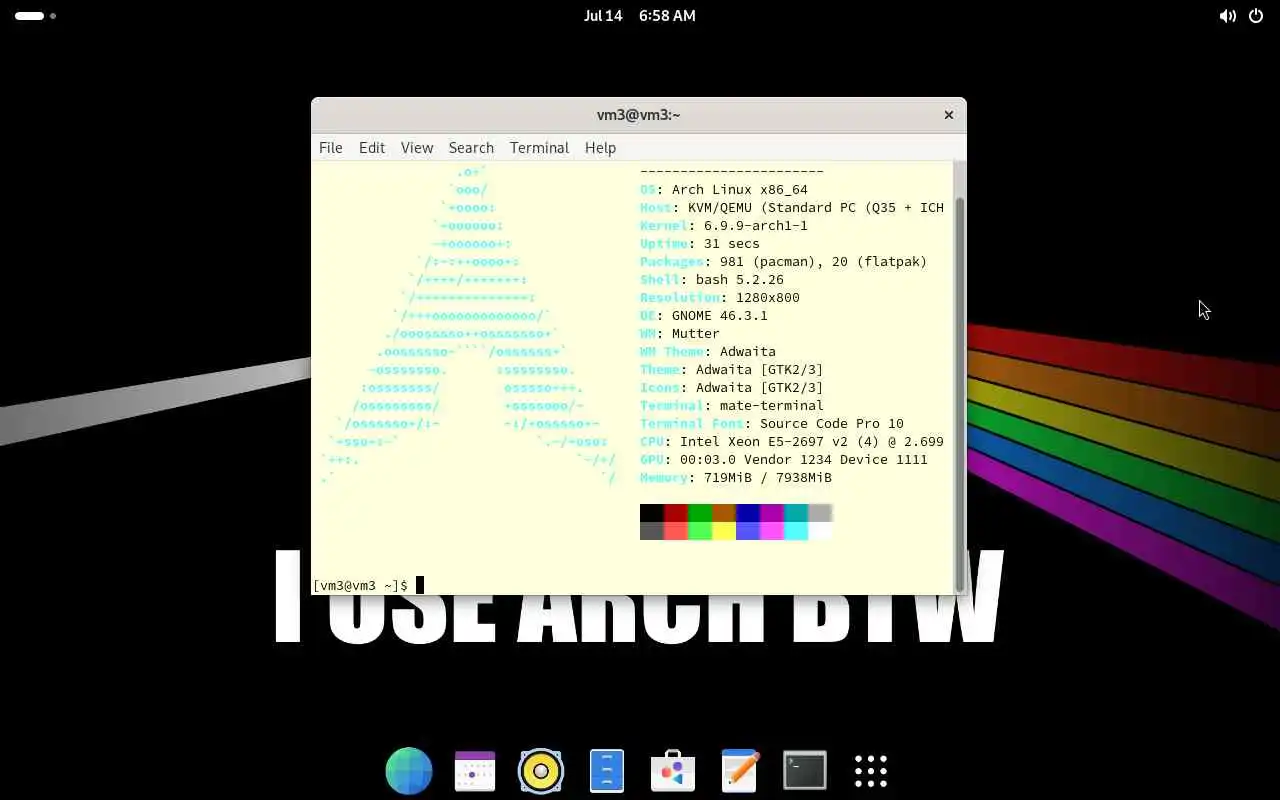
Task: Click the shell text 'bash 5.2.26'
Action: pos(740,280)
